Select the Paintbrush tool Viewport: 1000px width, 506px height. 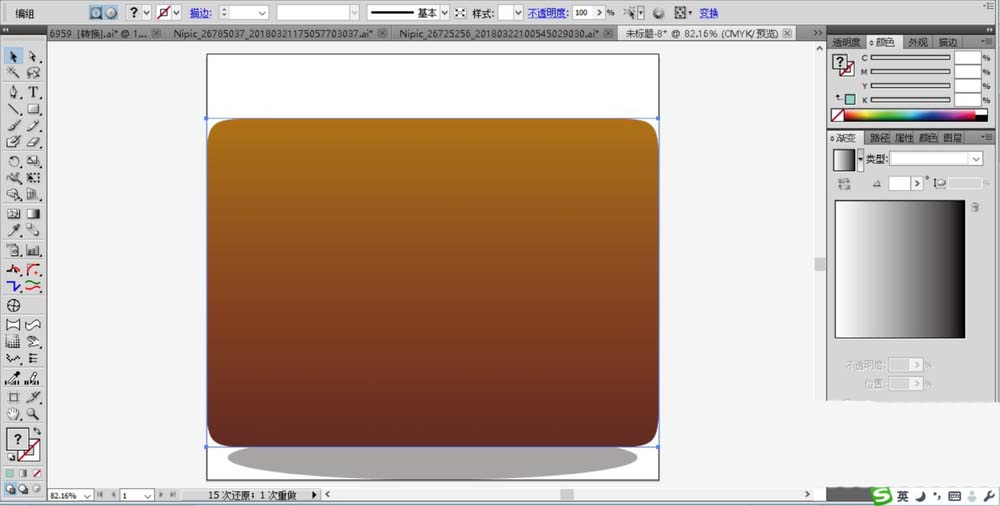tap(13, 126)
